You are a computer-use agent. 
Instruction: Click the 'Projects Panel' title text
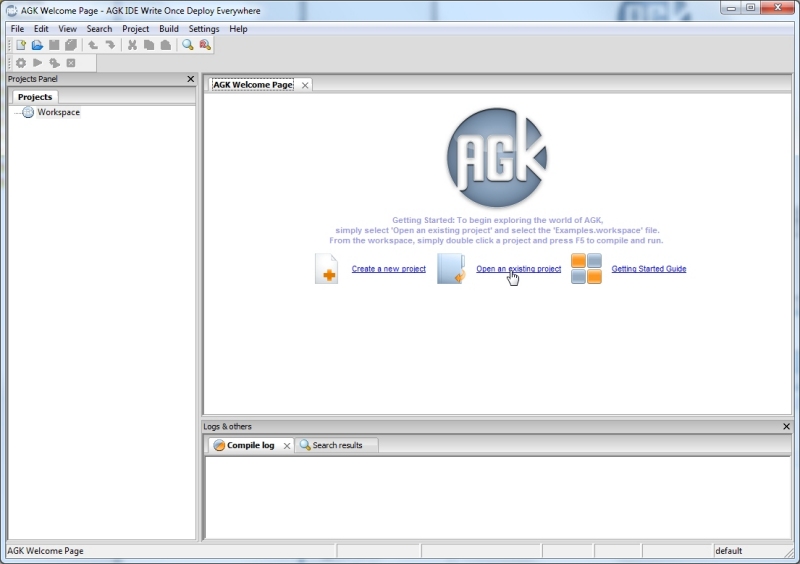click(33, 79)
